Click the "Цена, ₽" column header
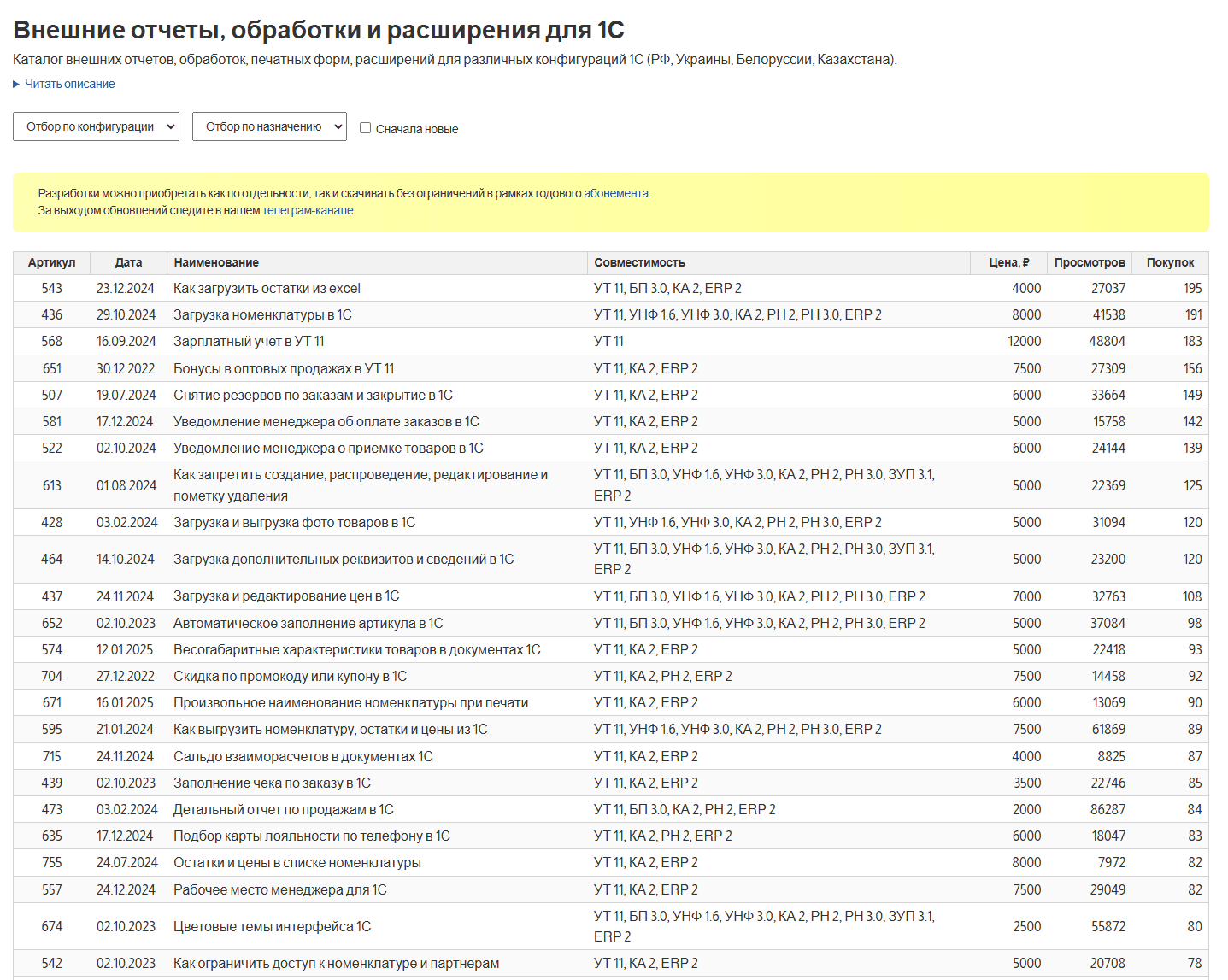 coord(1009,262)
